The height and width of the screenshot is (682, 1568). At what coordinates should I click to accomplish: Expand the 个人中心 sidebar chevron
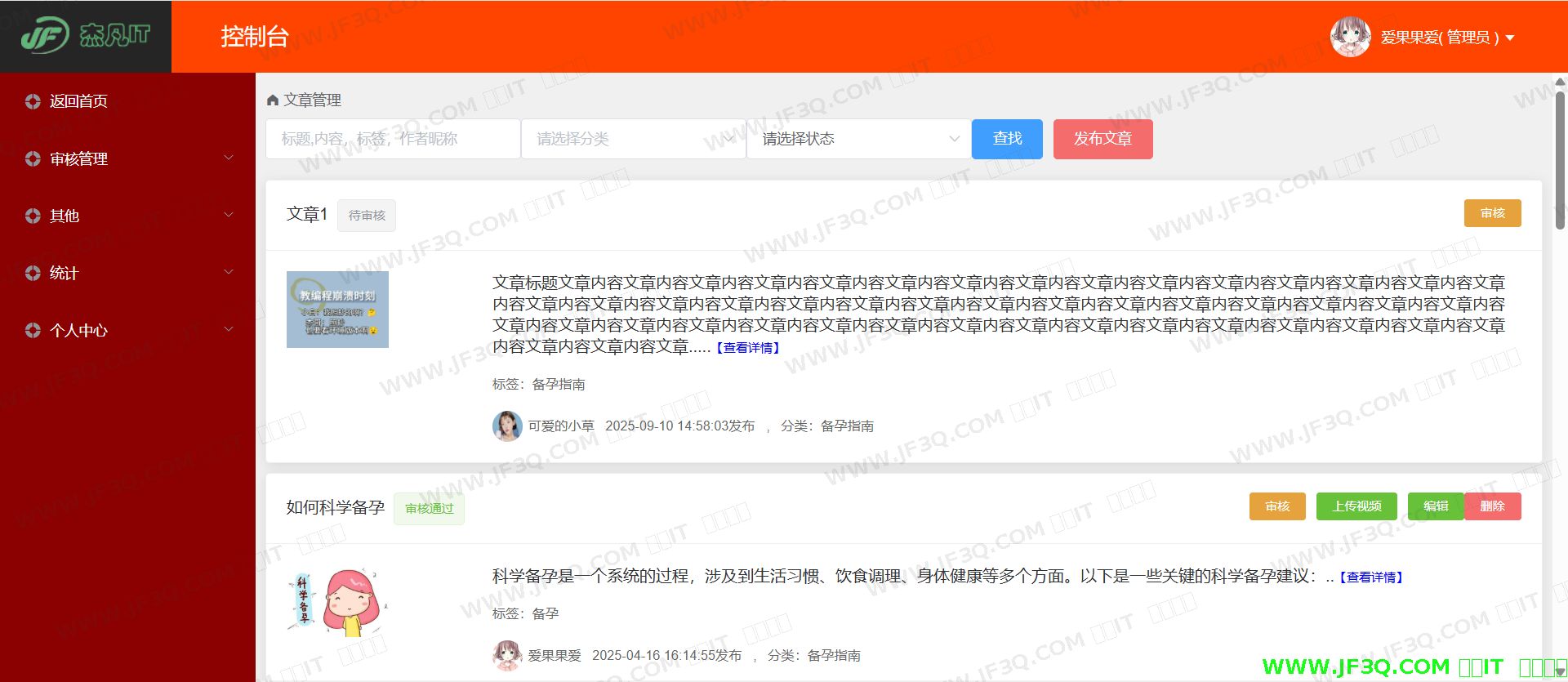coord(229,330)
